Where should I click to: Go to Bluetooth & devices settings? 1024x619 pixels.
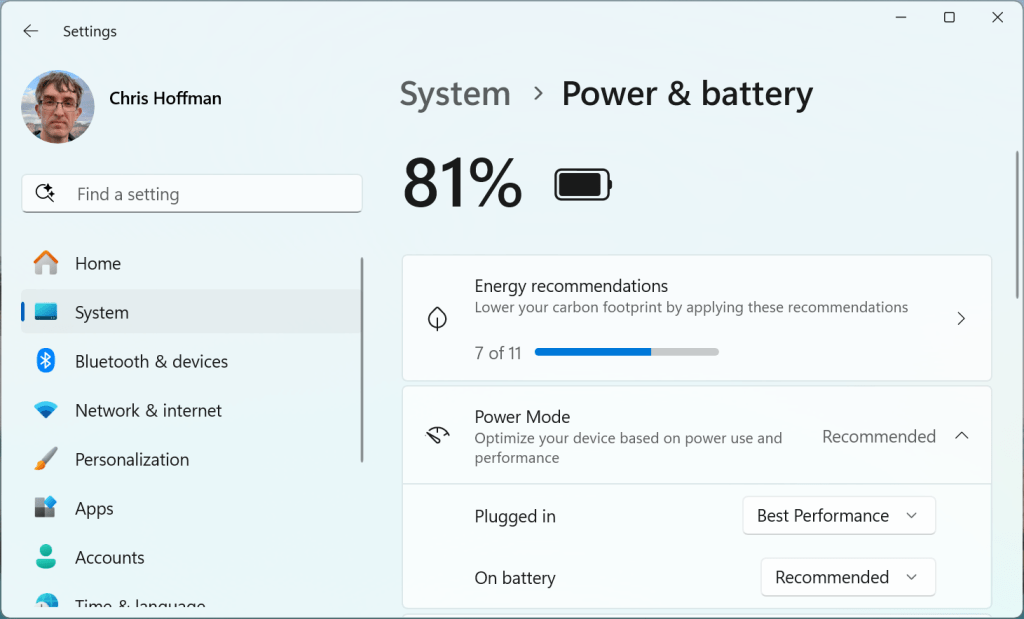[x=151, y=361]
